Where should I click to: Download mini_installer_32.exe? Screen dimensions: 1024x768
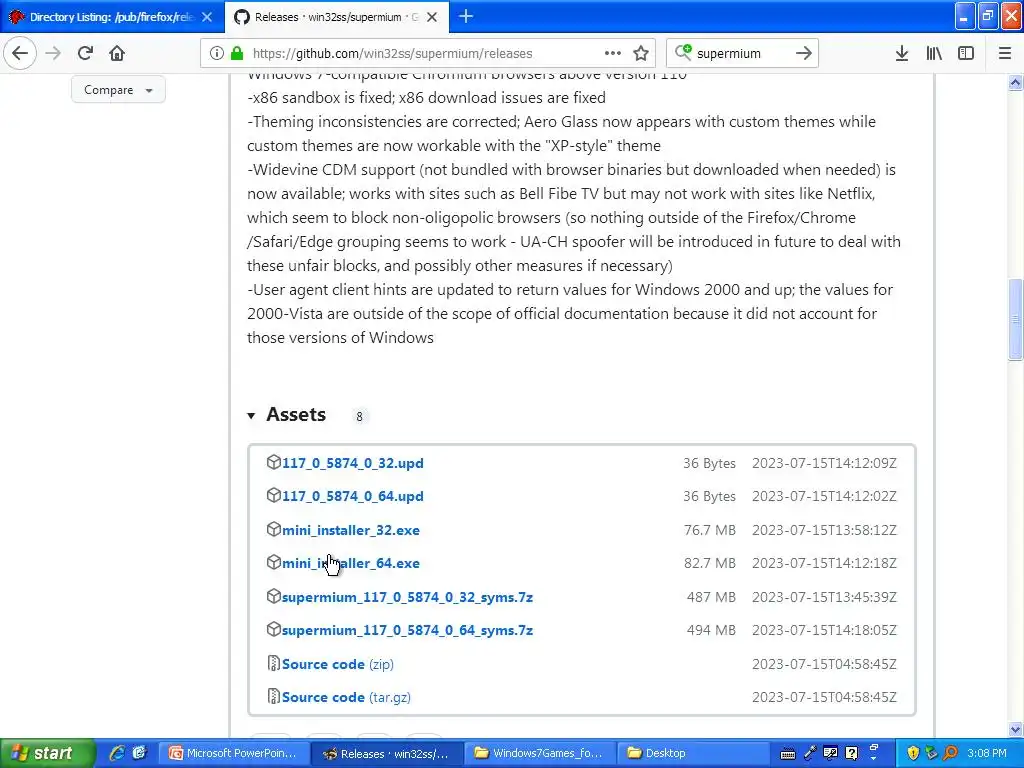pos(351,530)
